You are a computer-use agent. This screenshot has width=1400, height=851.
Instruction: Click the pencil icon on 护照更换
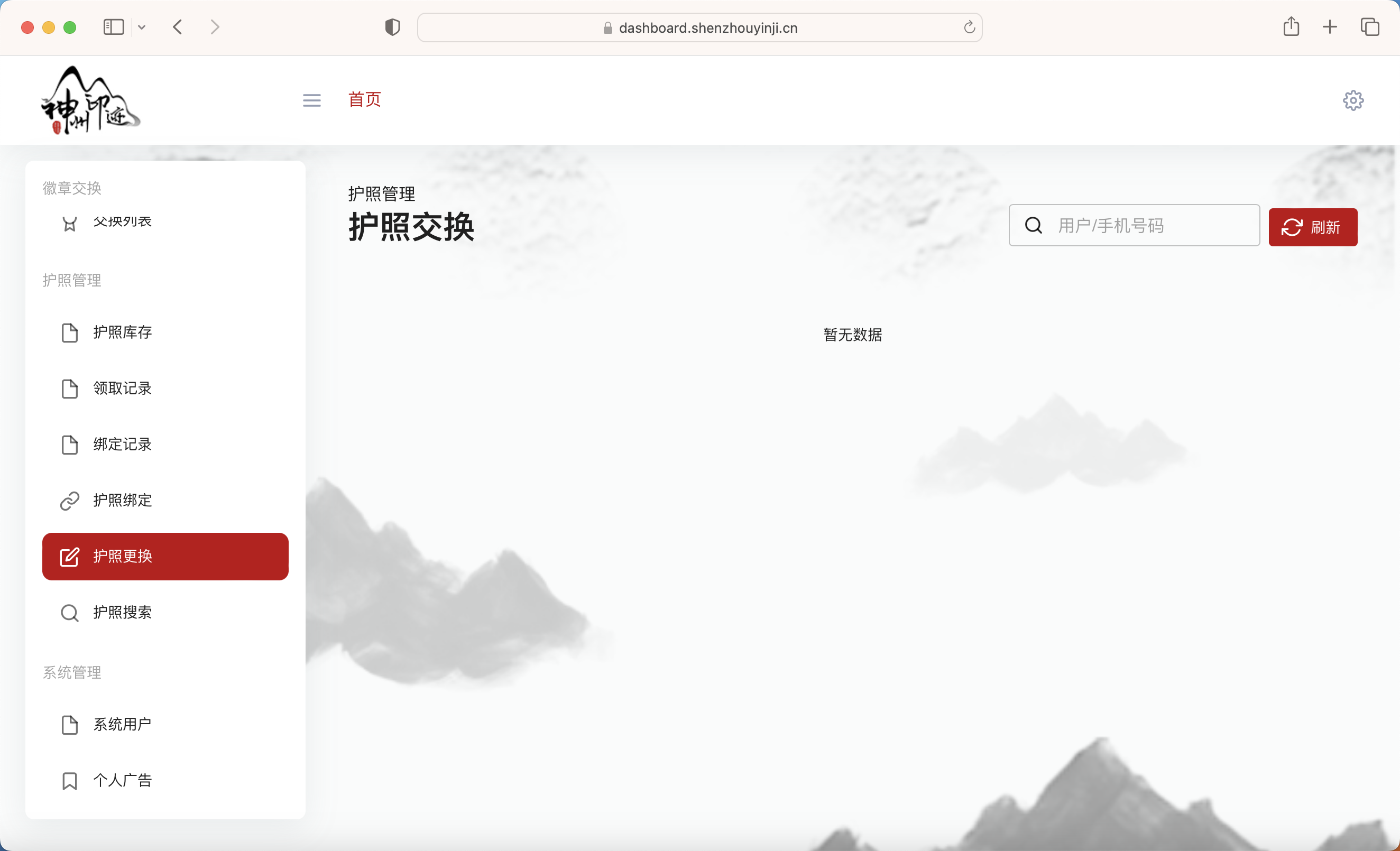[69, 557]
